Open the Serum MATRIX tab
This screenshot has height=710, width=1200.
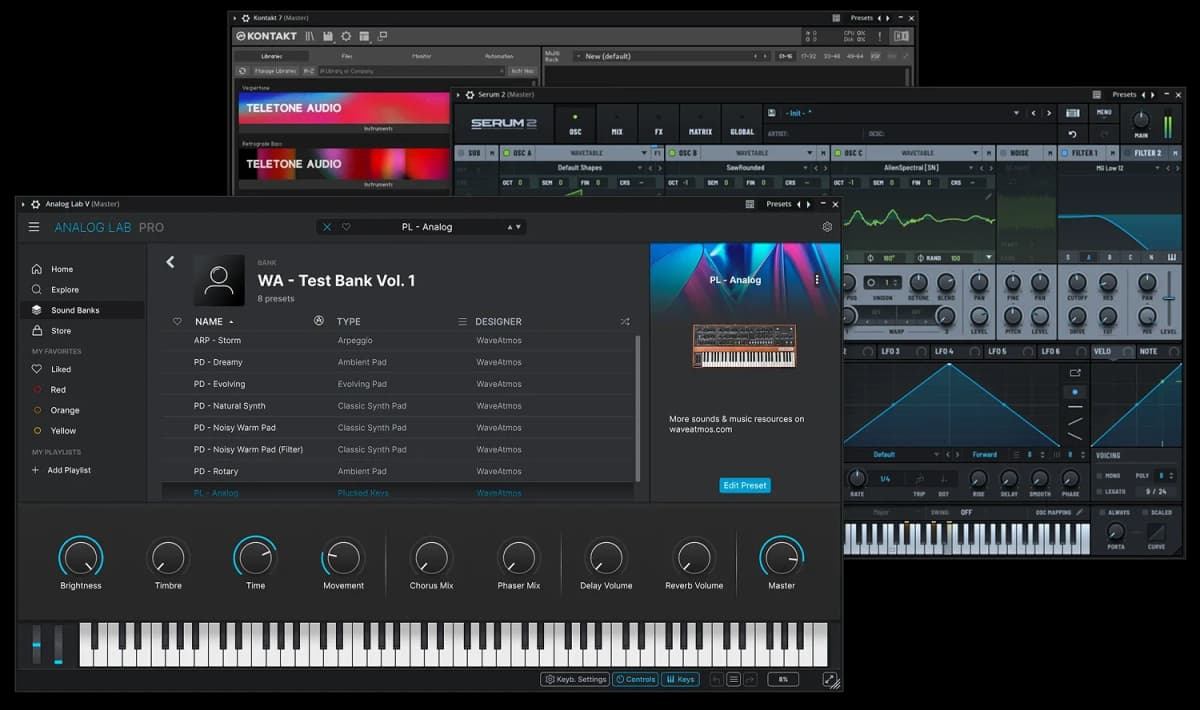pos(700,124)
